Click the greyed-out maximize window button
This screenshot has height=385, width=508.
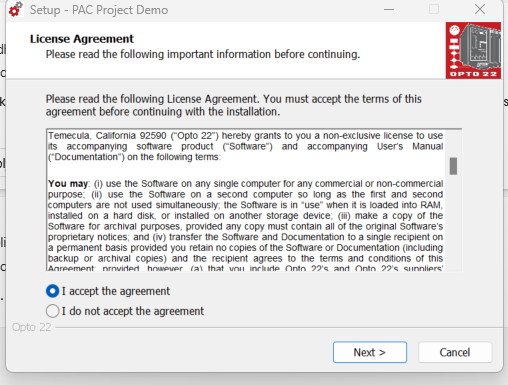coord(434,9)
